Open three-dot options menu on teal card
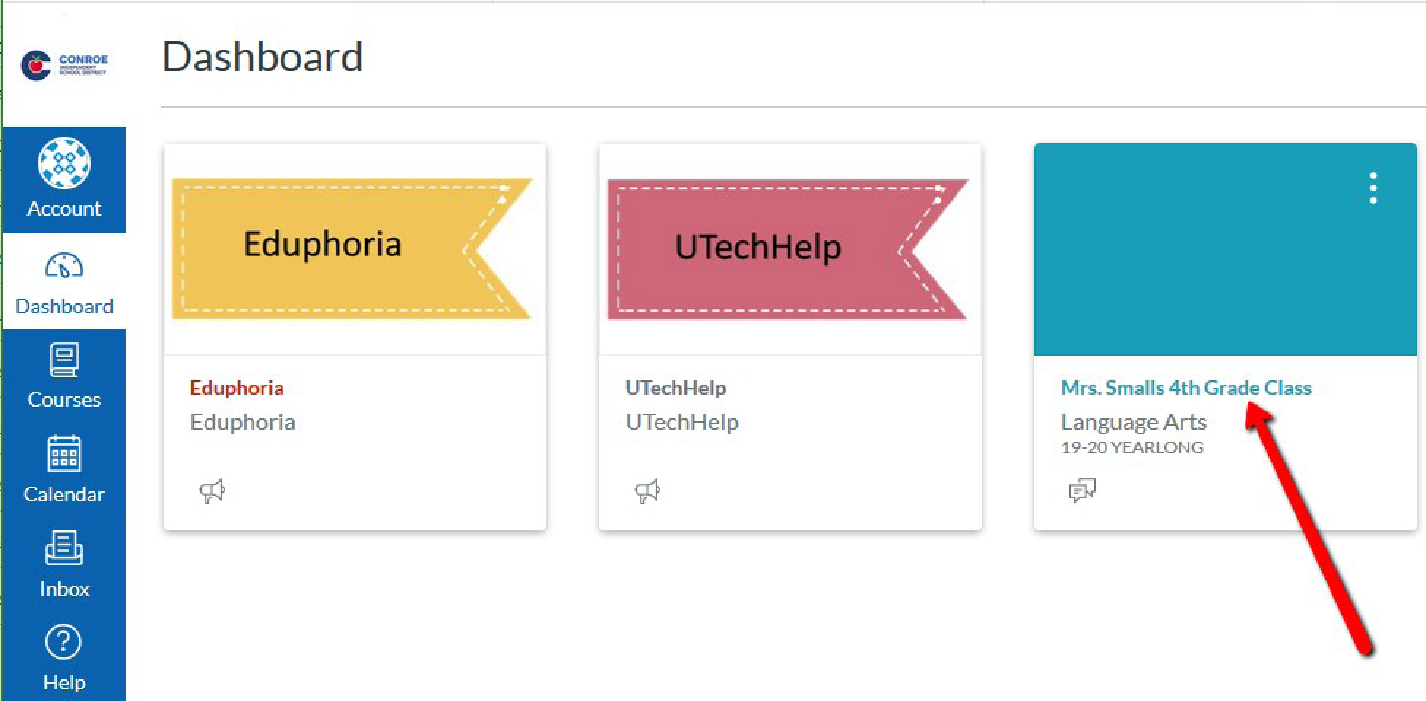The height and width of the screenshot is (701, 1426). (1373, 188)
